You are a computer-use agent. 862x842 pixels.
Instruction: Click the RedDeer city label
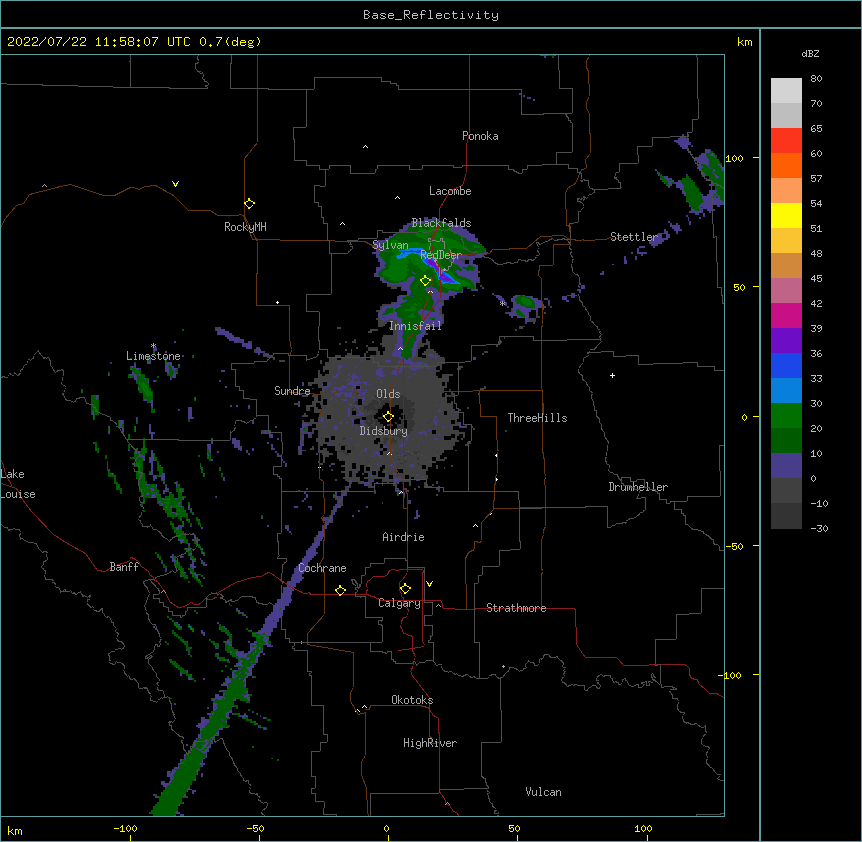point(440,255)
